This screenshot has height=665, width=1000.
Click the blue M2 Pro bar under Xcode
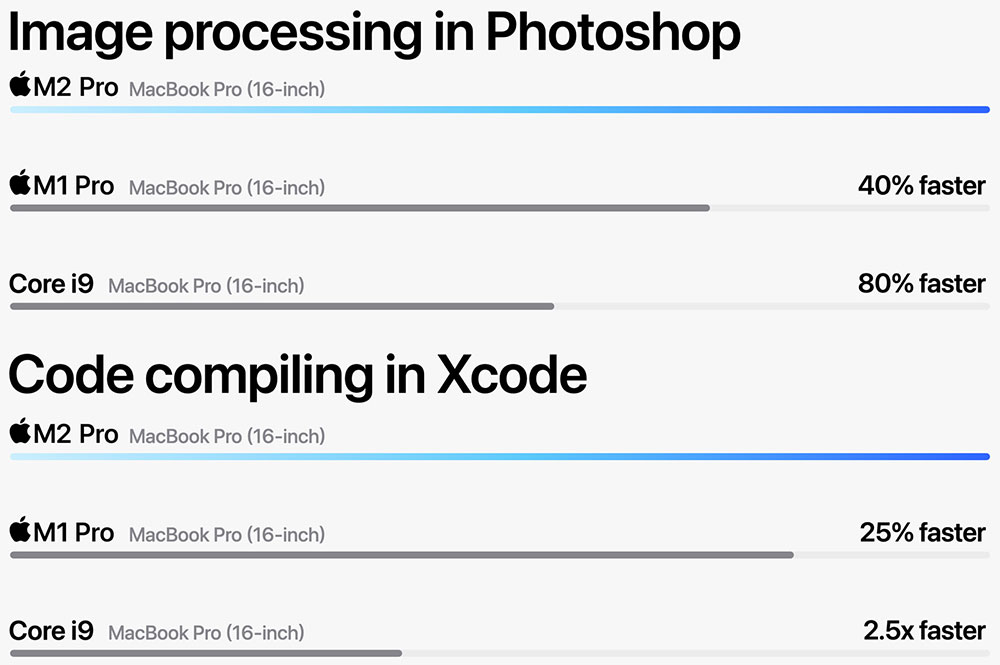pos(500,457)
